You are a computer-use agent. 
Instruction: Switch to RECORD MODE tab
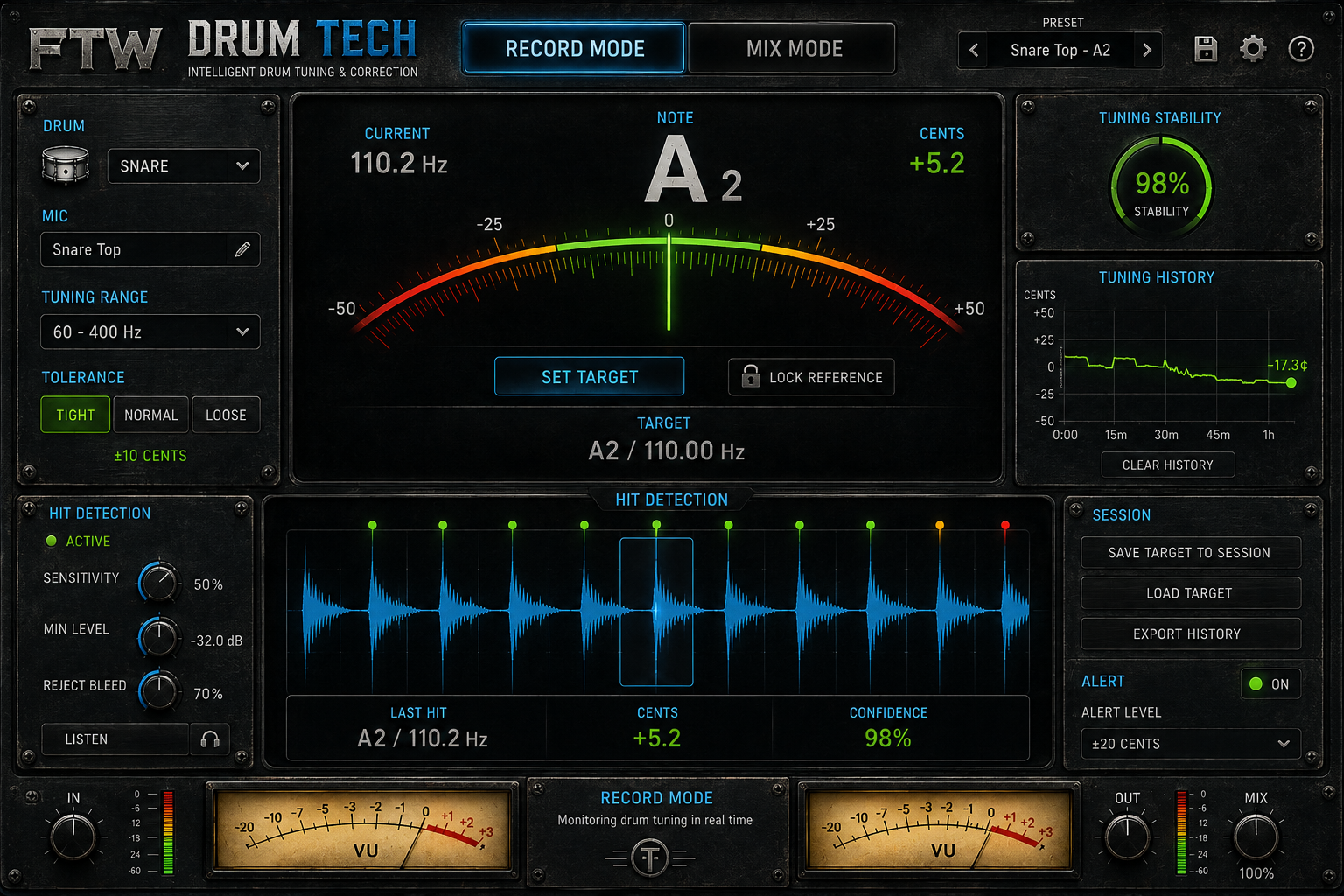[x=574, y=48]
